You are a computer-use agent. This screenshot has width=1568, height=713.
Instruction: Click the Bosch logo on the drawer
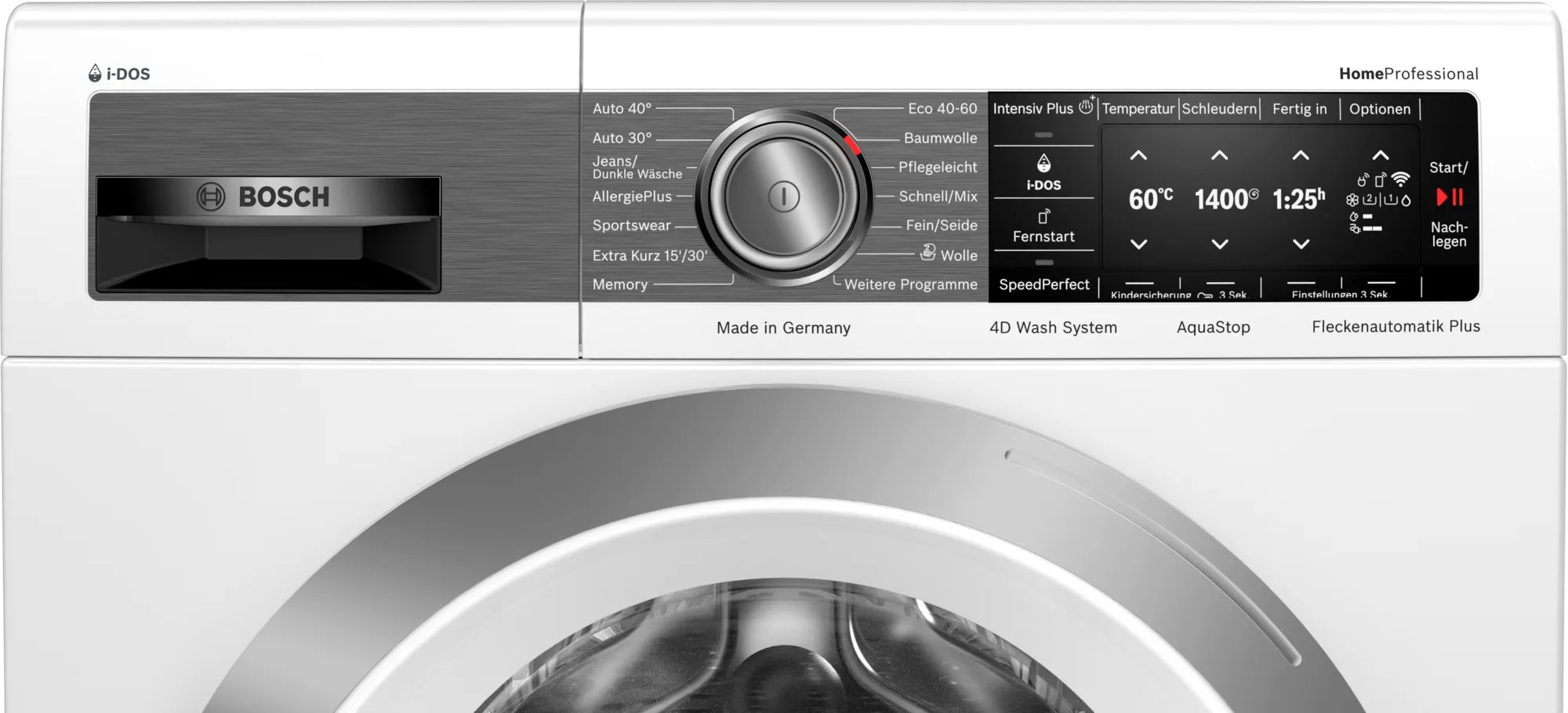pos(263,197)
